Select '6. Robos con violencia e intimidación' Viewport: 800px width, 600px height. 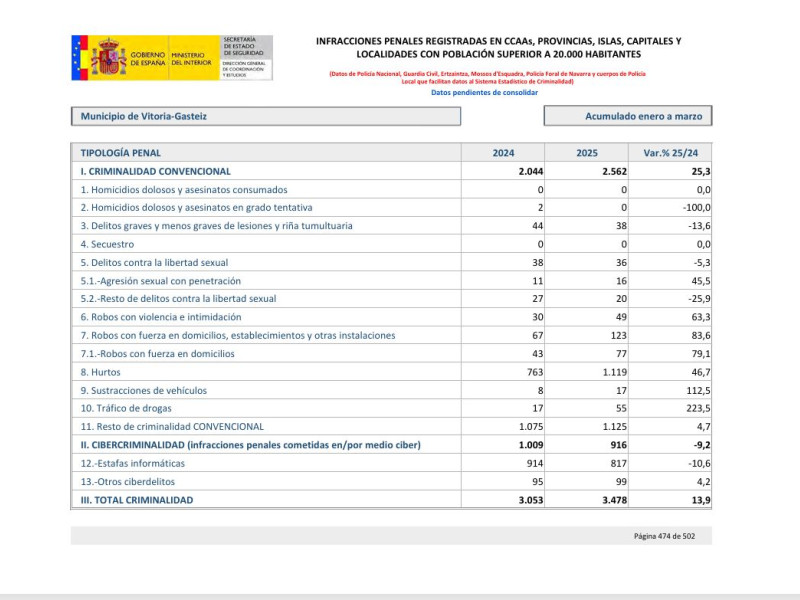tap(161, 317)
